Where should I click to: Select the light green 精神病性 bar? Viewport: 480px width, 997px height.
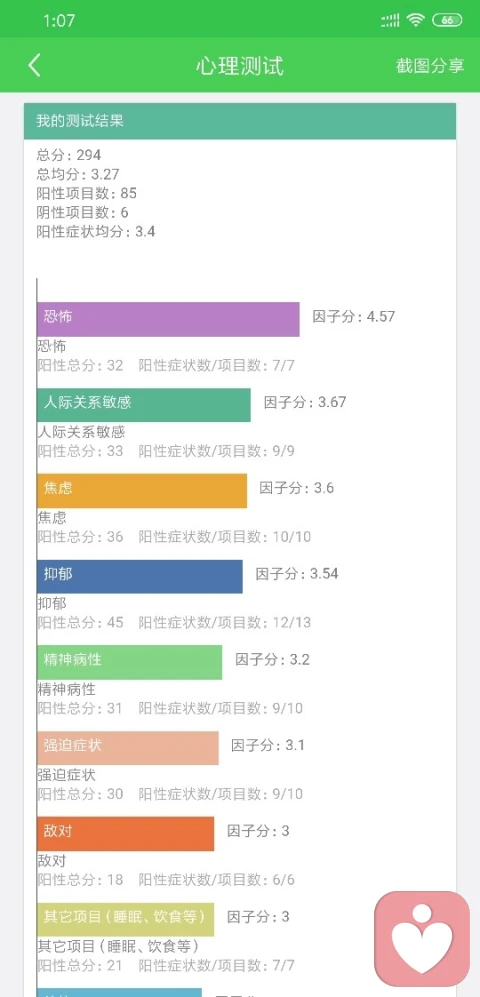pyautogui.click(x=130, y=662)
